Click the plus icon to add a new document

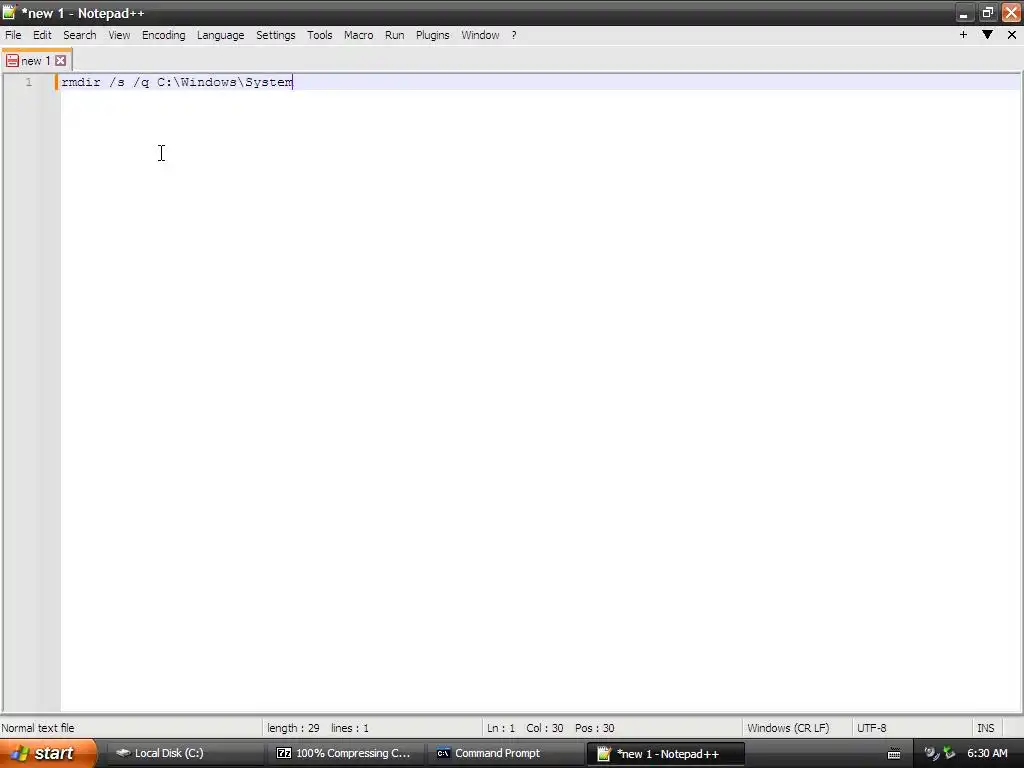963,35
